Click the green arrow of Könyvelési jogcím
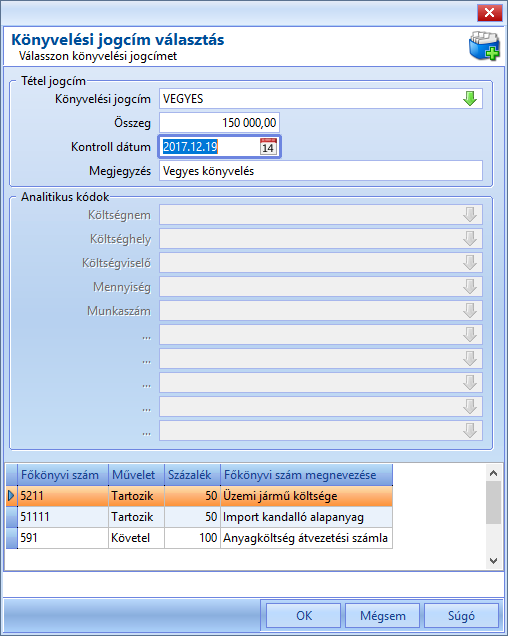The width and height of the screenshot is (508, 636). tap(470, 99)
